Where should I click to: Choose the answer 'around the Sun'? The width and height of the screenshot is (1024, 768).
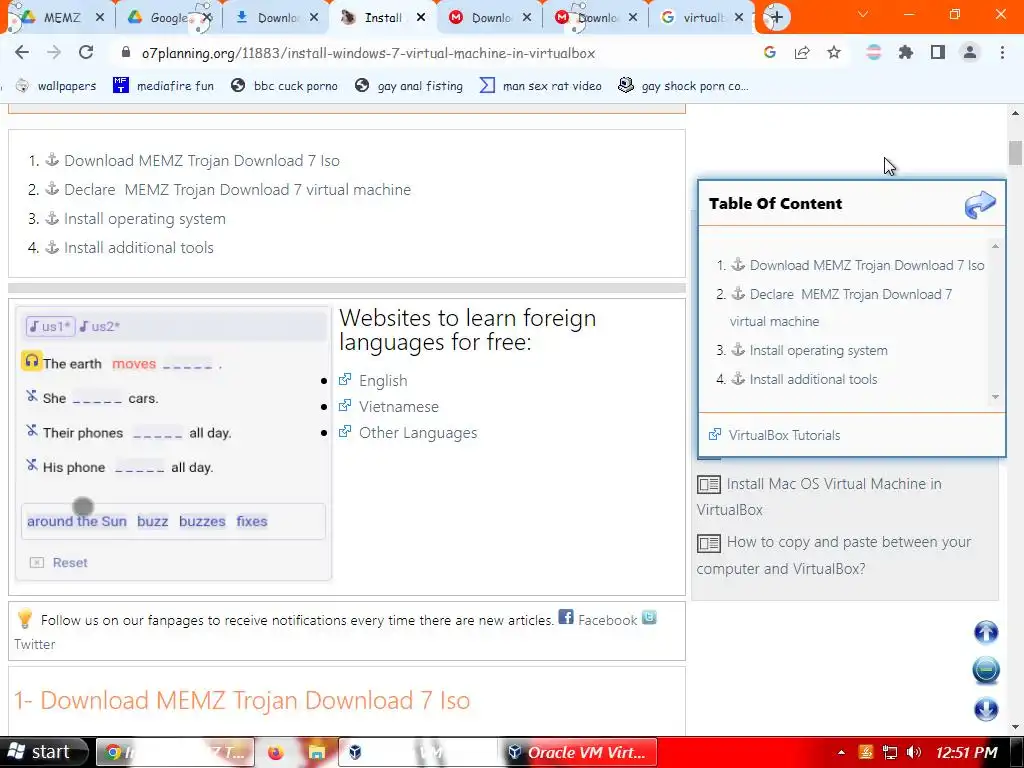(x=77, y=521)
